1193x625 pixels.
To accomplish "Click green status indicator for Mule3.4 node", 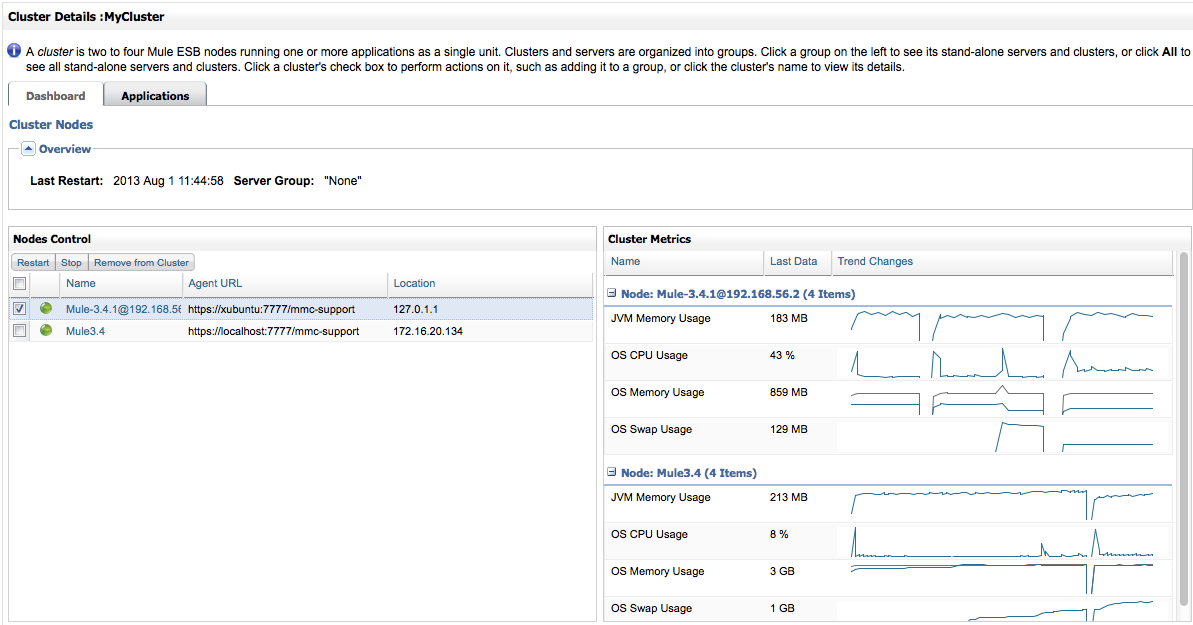I will [x=45, y=331].
